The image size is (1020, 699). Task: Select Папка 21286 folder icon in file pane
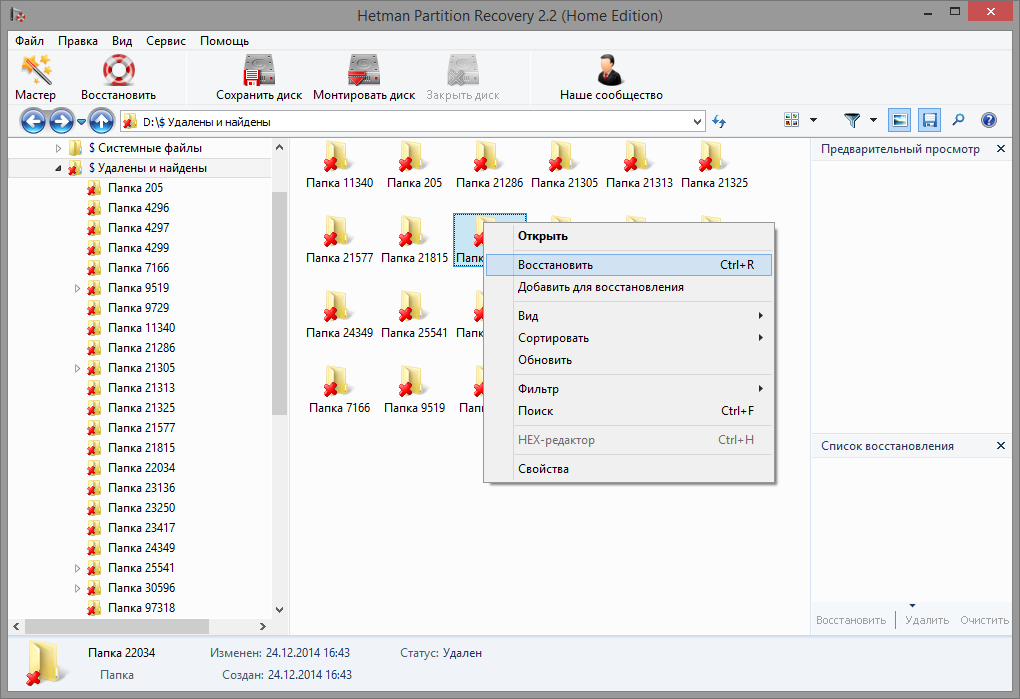click(x=487, y=156)
